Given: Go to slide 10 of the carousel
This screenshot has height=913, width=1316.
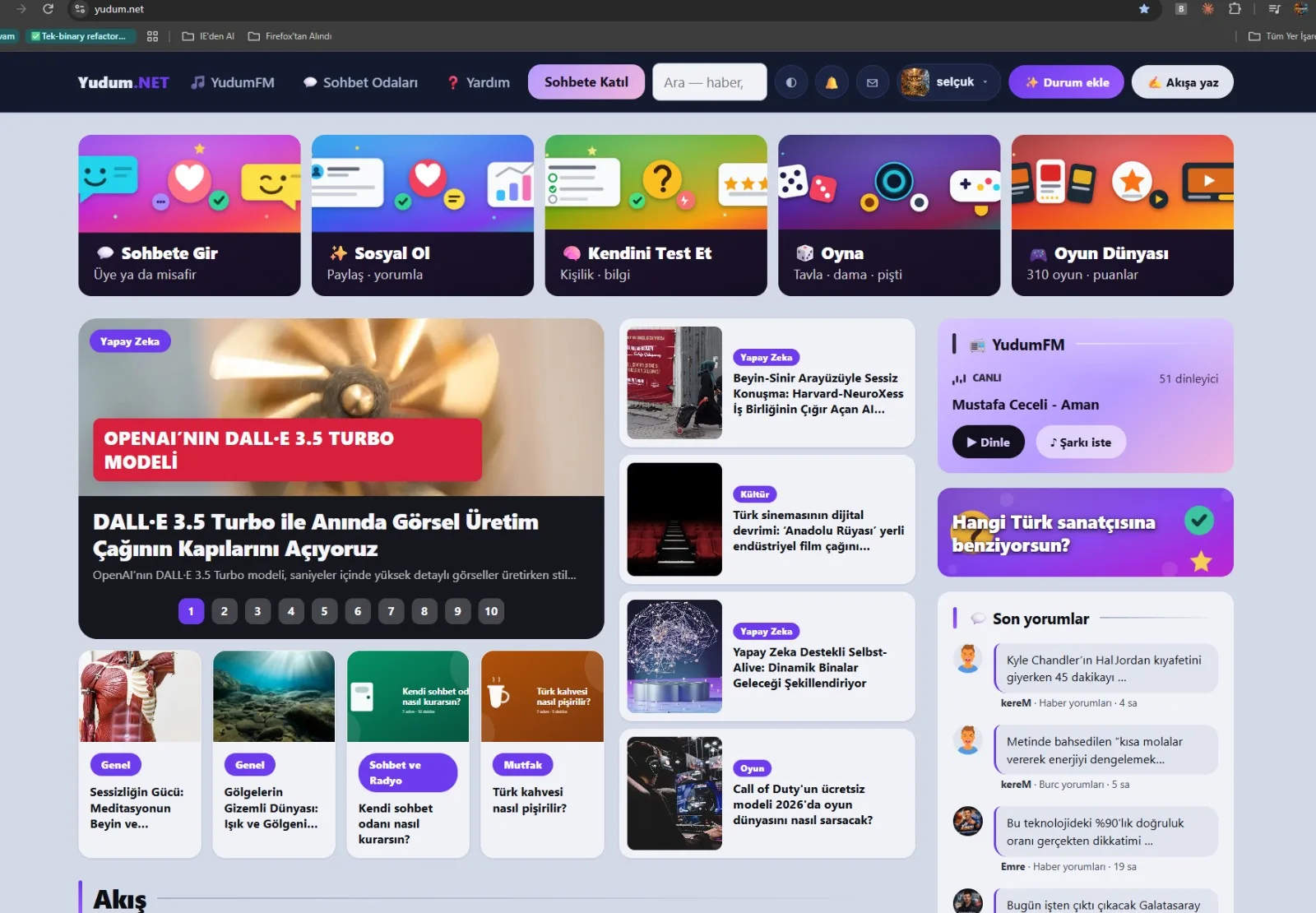Looking at the screenshot, I should 491,611.
